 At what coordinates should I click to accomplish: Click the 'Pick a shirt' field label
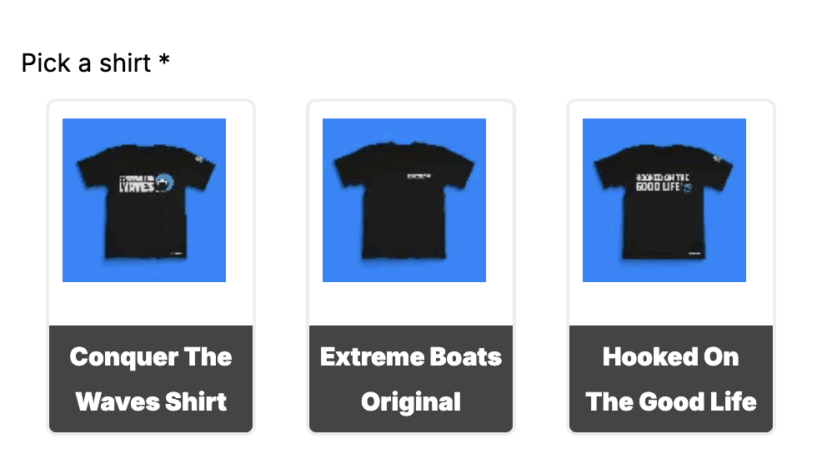coord(86,63)
